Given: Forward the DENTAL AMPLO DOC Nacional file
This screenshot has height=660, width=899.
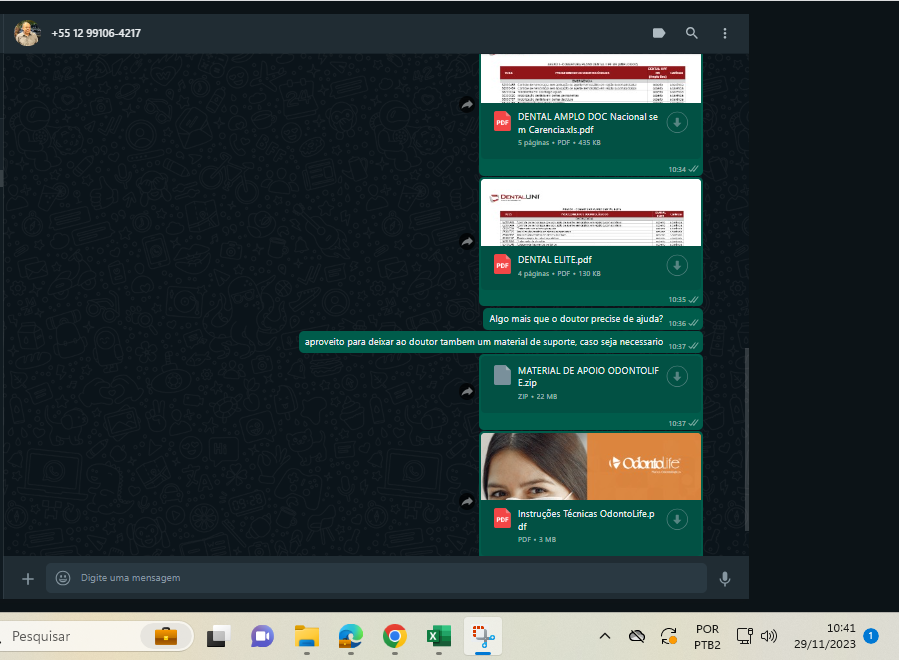Looking at the screenshot, I should [467, 104].
